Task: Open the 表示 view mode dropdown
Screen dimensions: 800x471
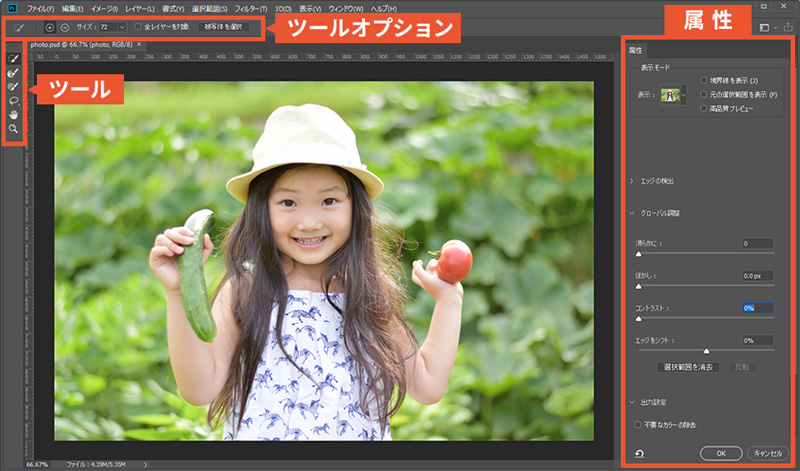Action: tap(684, 95)
